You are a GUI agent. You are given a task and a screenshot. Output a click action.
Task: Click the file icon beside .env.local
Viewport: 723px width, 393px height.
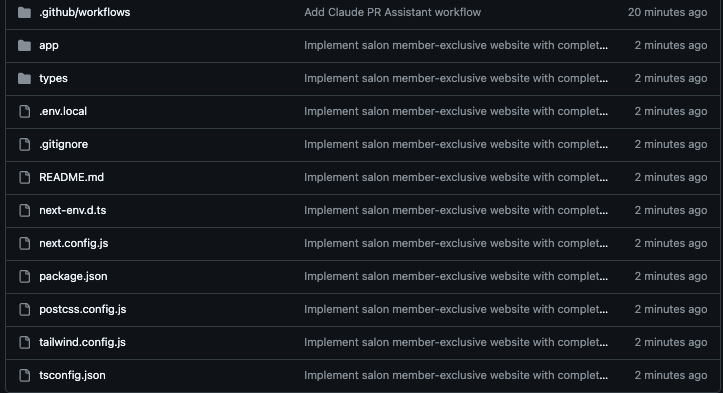24,111
